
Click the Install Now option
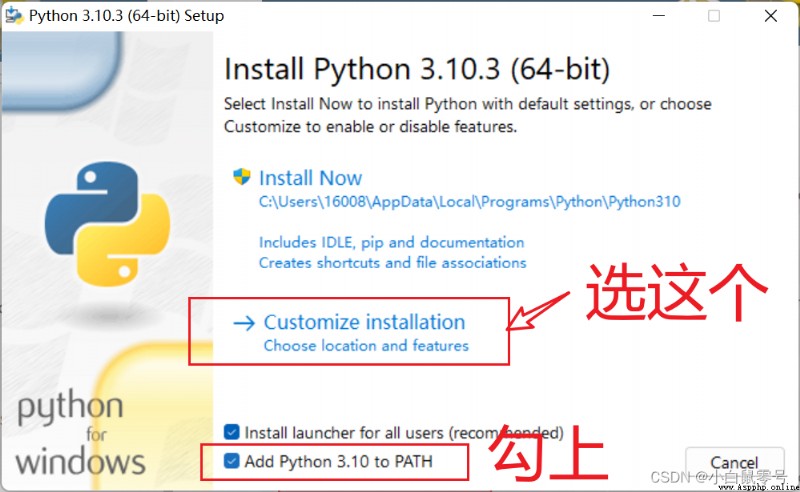click(x=310, y=178)
